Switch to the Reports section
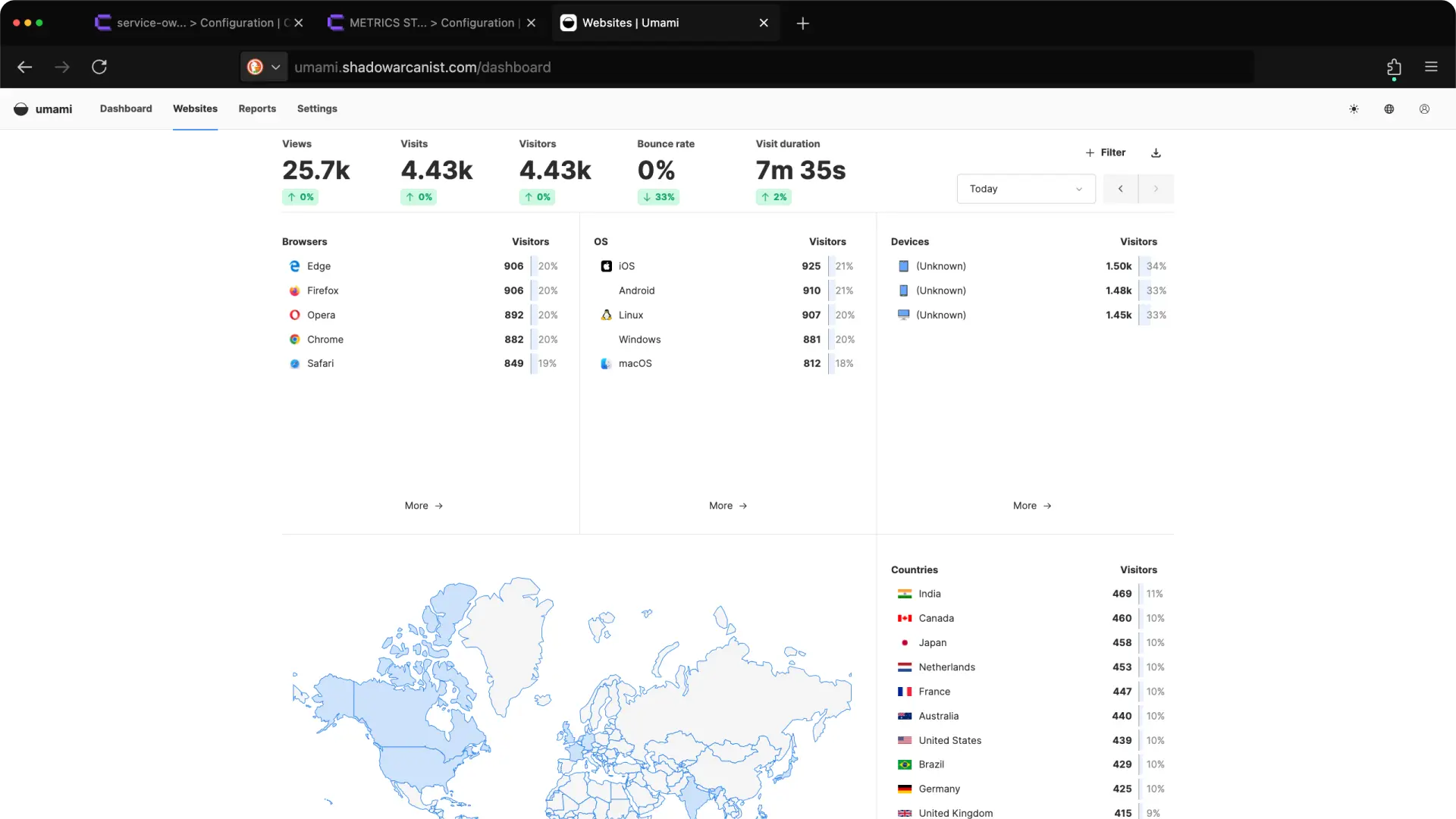 click(257, 108)
